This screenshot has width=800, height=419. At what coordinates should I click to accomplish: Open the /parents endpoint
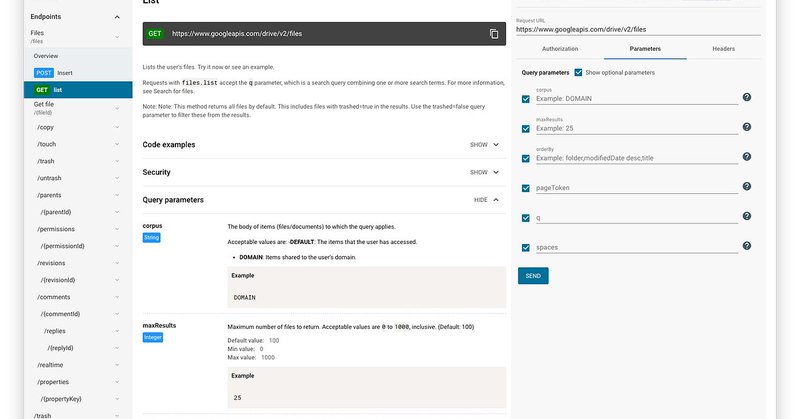pos(49,195)
